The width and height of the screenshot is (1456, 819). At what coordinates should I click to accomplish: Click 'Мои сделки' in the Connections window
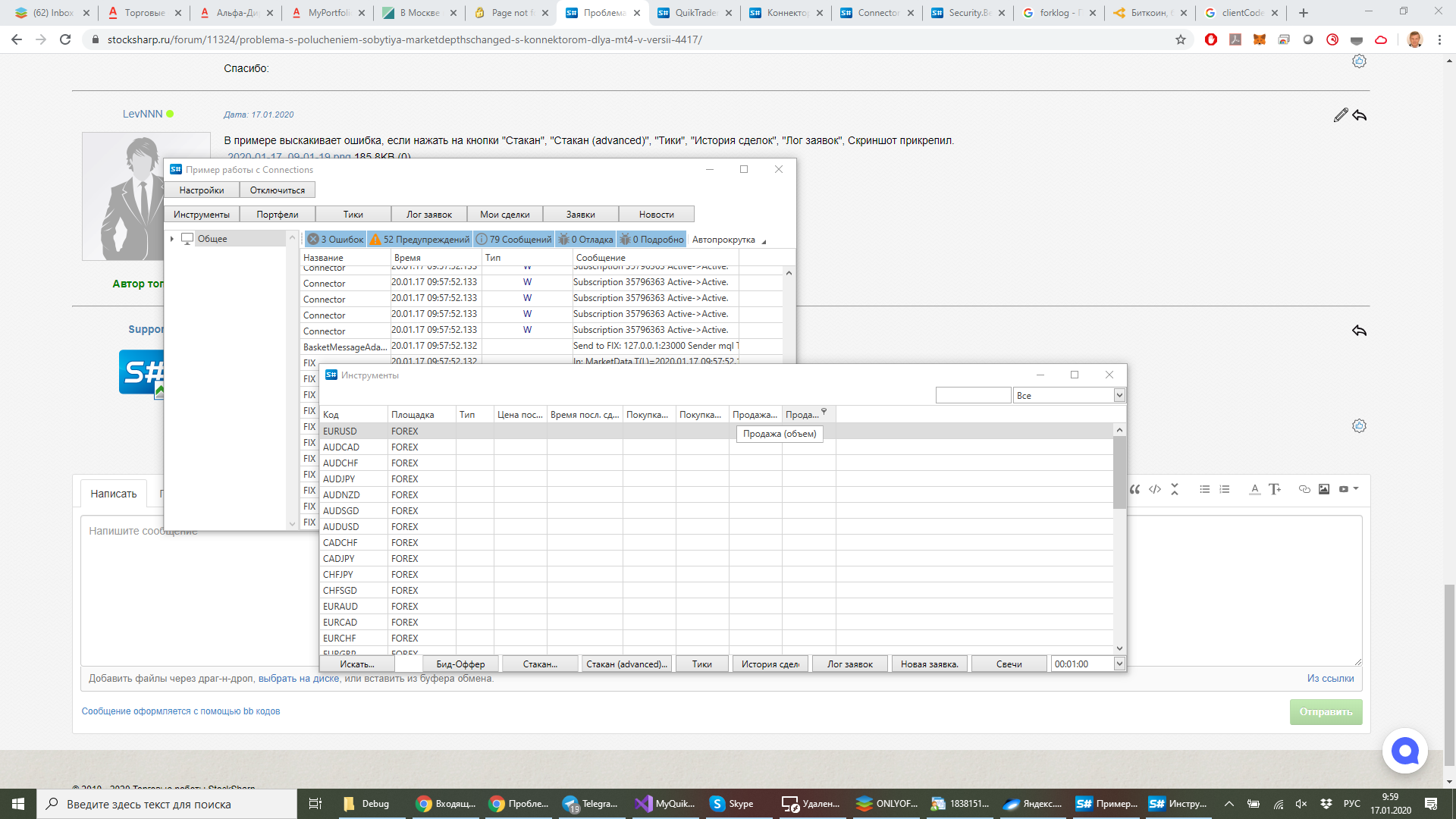505,215
